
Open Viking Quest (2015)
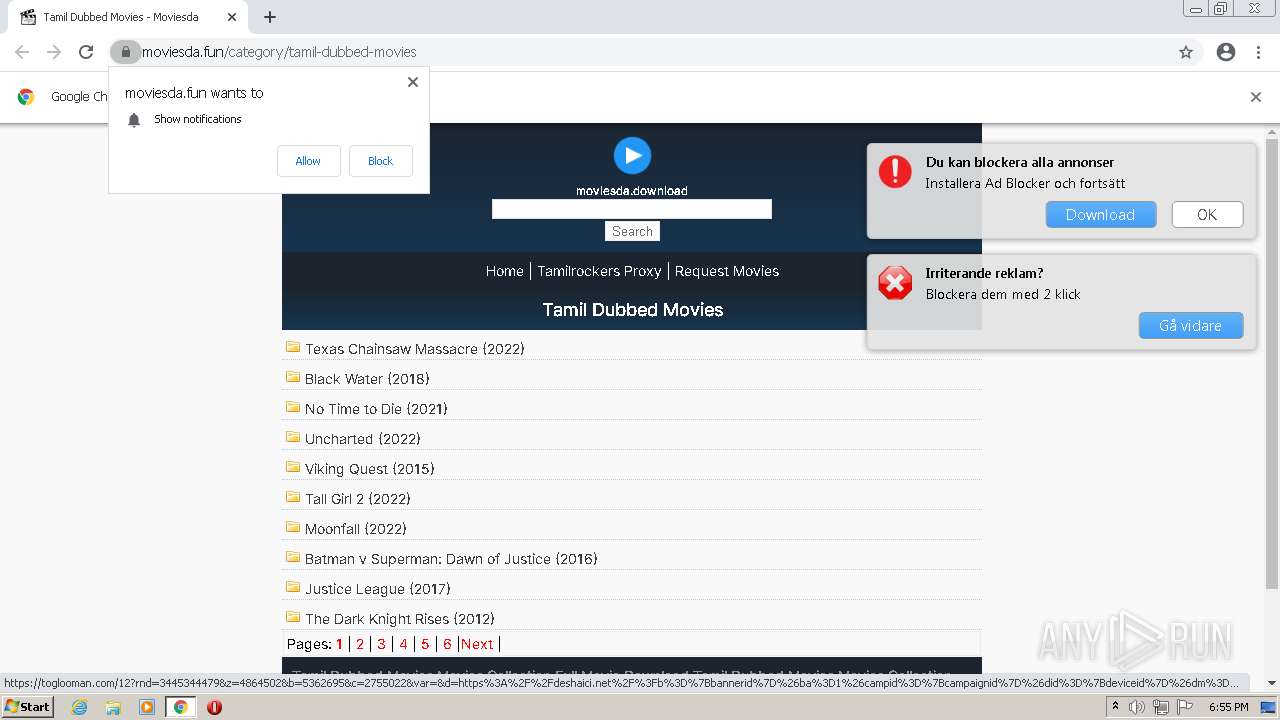369,469
